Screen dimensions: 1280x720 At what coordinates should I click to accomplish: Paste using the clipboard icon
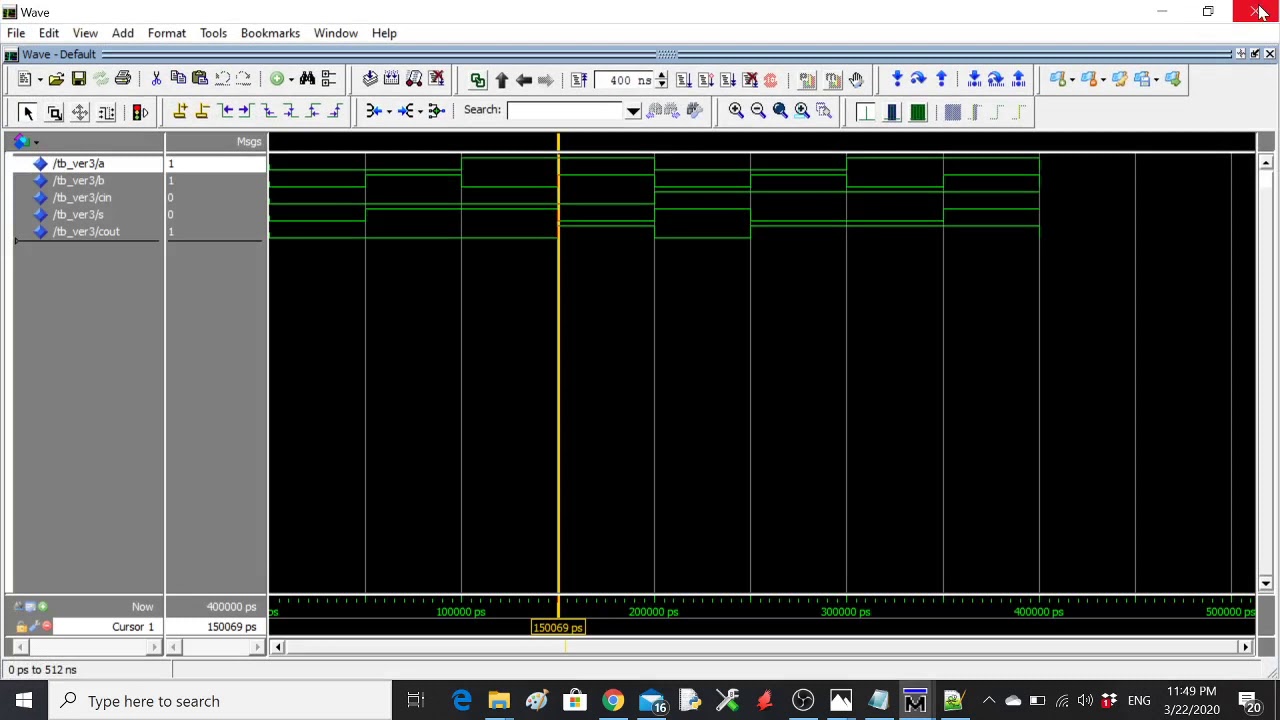pos(200,79)
